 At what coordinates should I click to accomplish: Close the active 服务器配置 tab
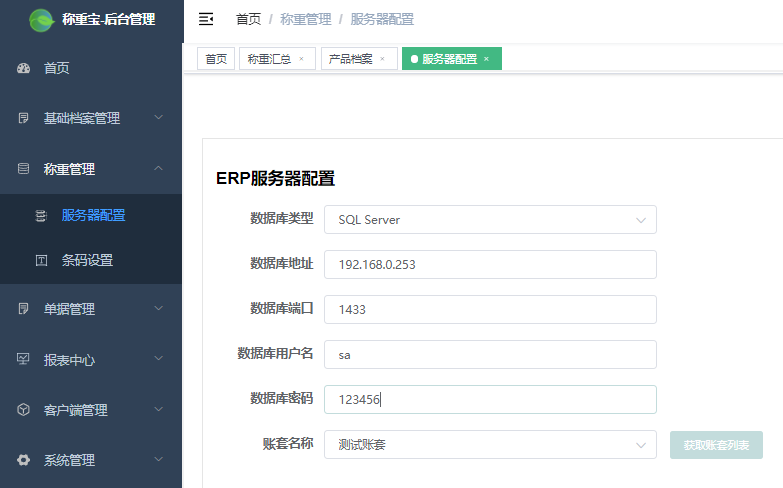coord(486,59)
